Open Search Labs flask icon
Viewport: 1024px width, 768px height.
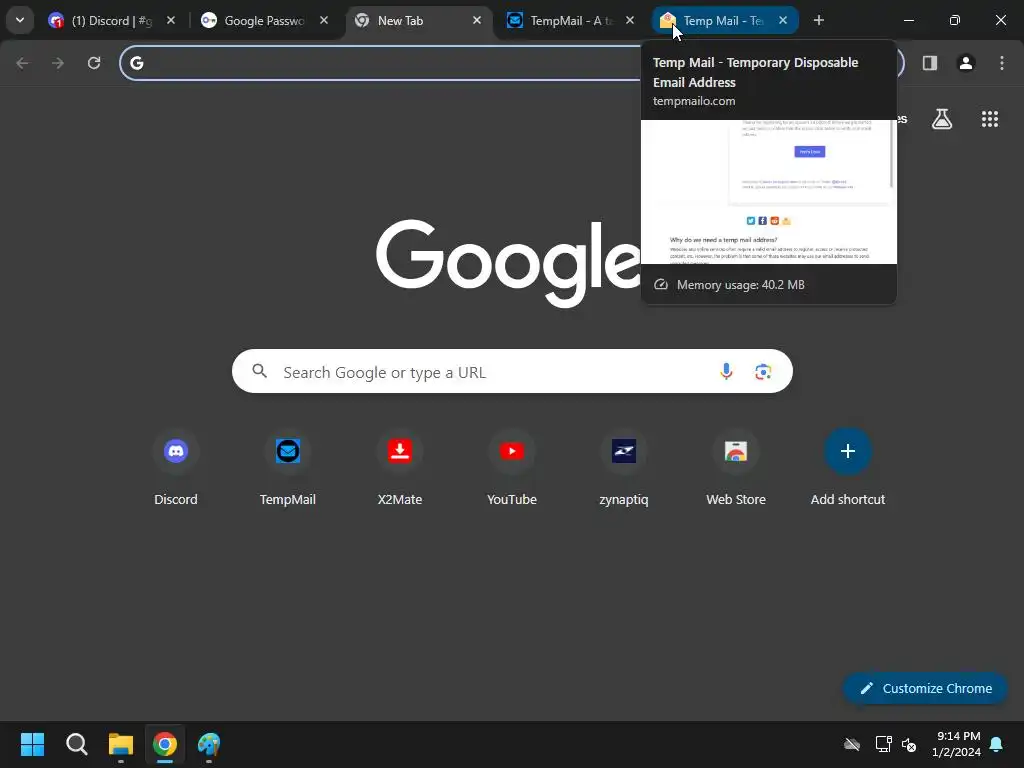pyautogui.click(x=942, y=119)
